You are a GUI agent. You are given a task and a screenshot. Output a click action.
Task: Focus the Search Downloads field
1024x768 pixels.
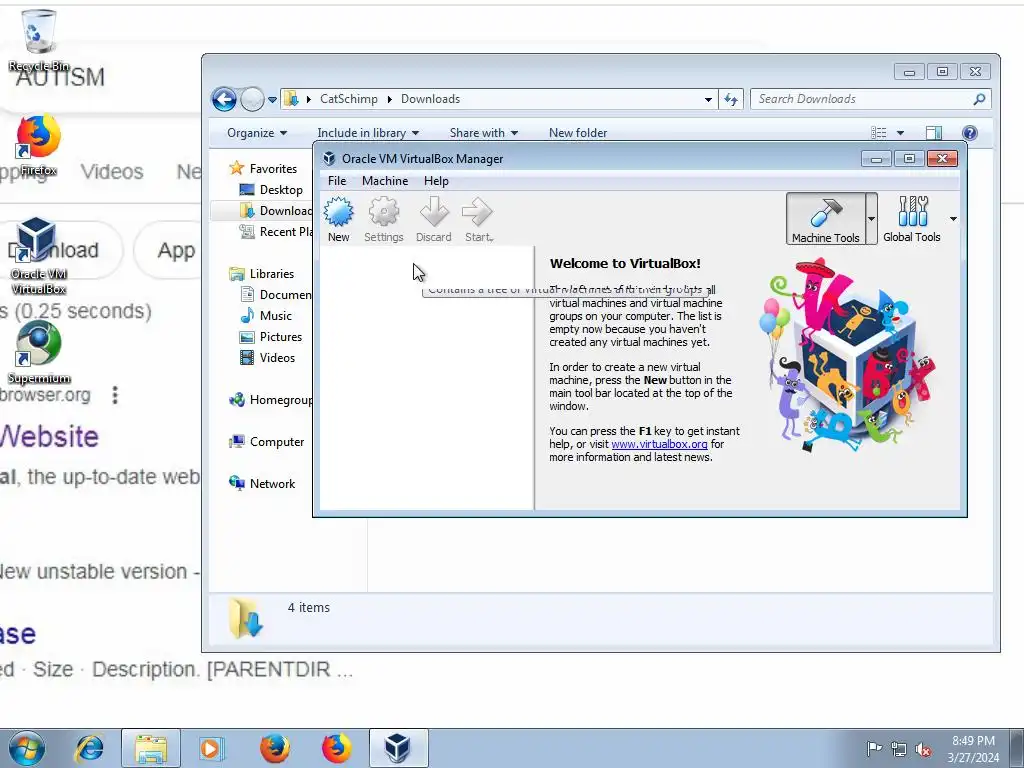[871, 99]
